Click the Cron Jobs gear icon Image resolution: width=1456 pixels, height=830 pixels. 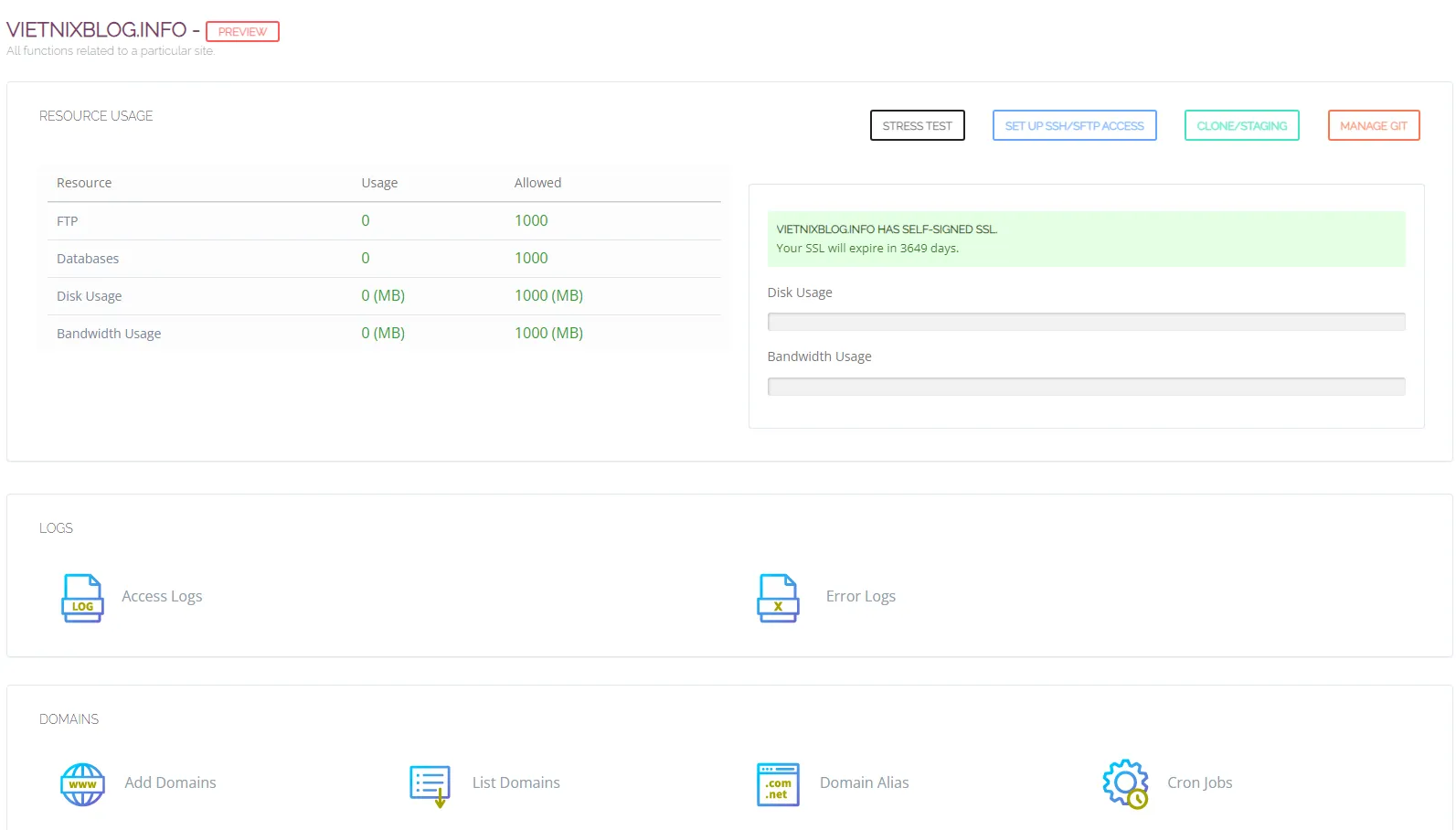(x=1125, y=784)
